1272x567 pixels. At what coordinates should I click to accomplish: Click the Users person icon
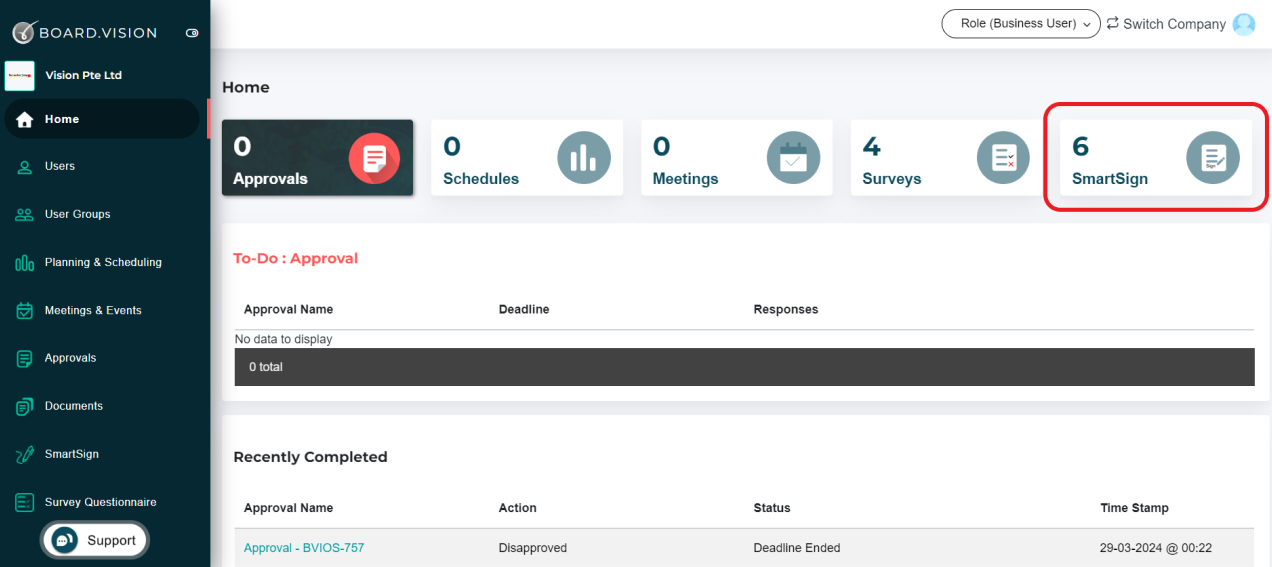(x=25, y=167)
